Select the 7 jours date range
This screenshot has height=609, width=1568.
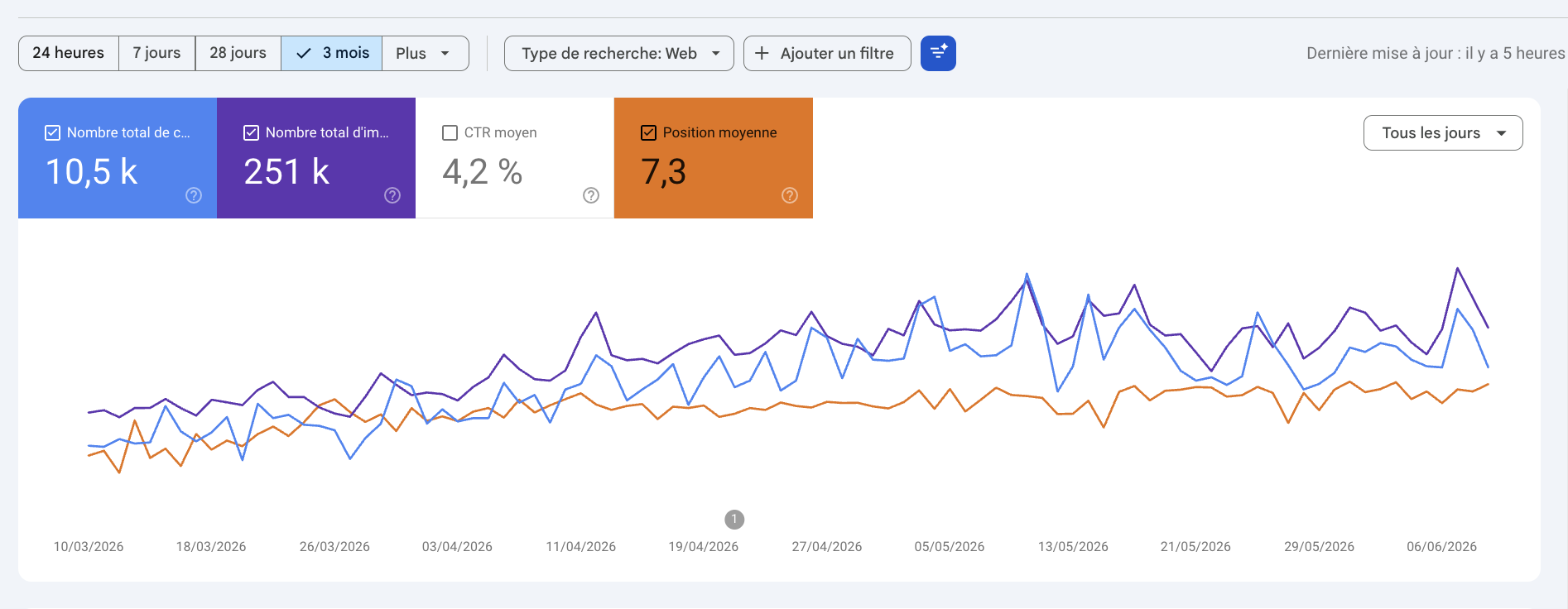(157, 53)
